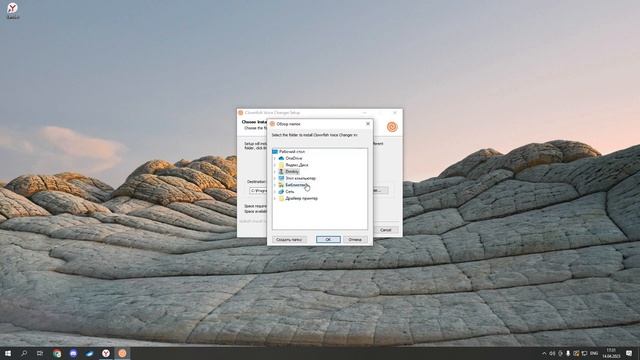The width and height of the screenshot is (640, 360).
Task: Click the Clownfish logo in Setup header
Action: [x=392, y=127]
